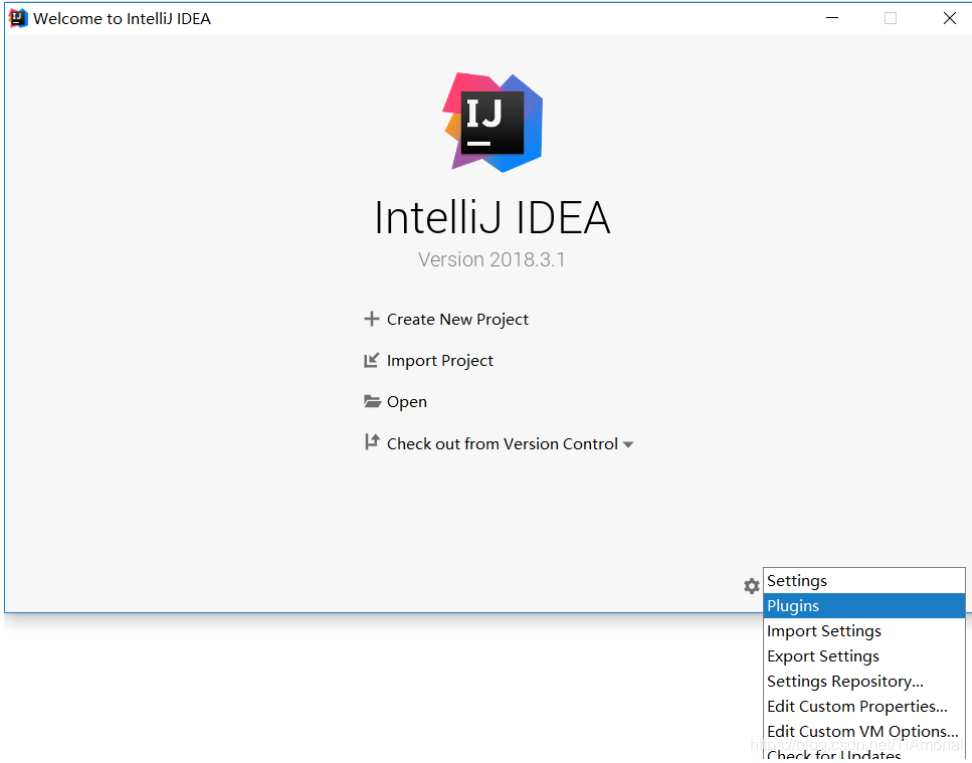Click the plus icon beside Create New Project
The width and height of the screenshot is (972, 763).
(x=371, y=319)
